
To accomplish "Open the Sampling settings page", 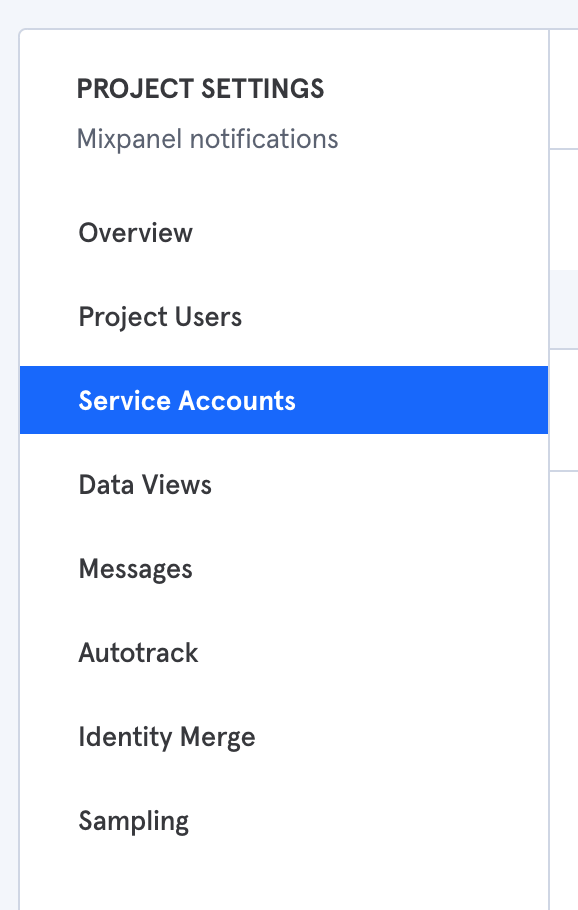I will point(133,821).
